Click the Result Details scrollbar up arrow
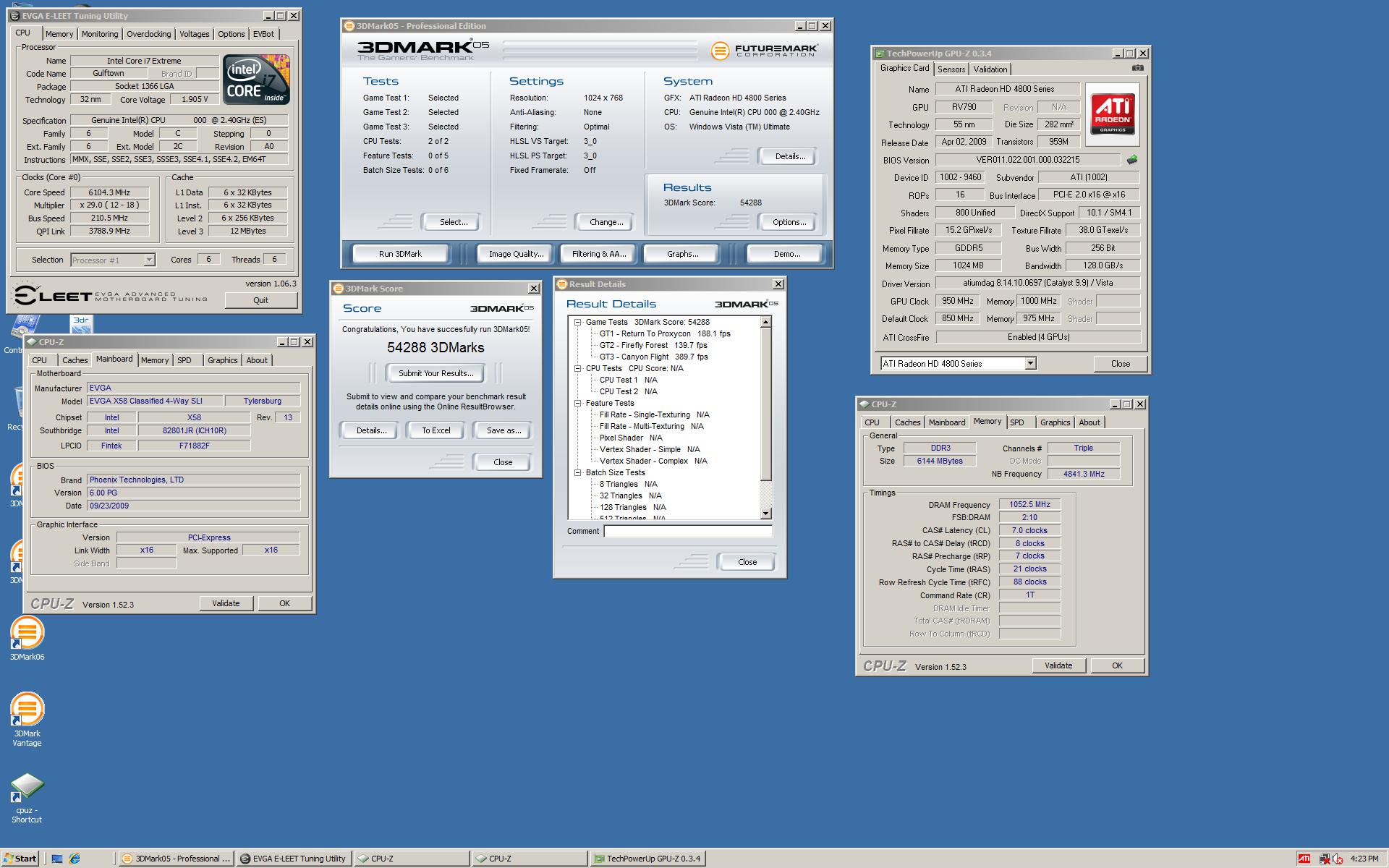This screenshot has width=1389, height=868. click(766, 322)
